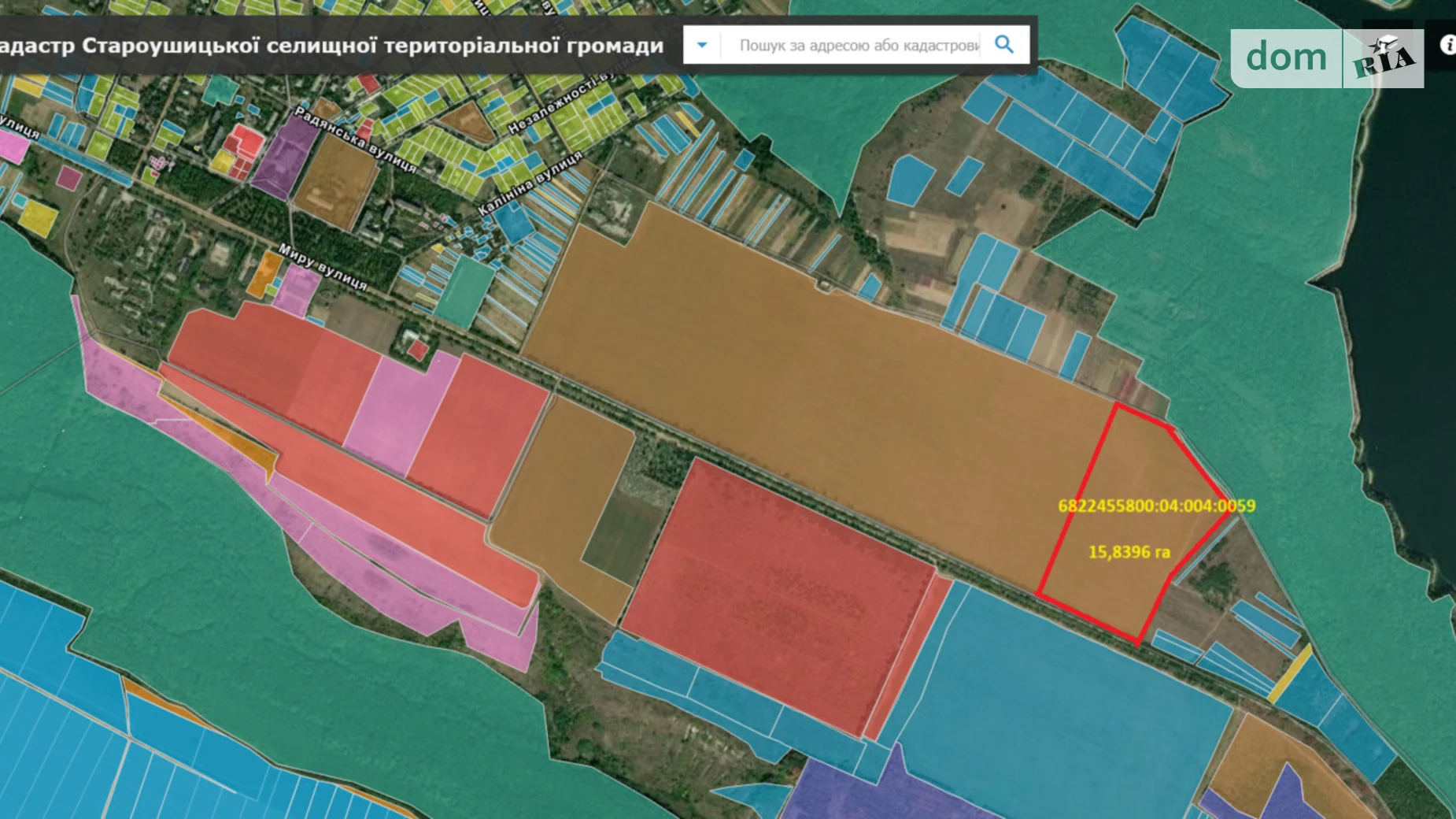Open the info icon beside the RIA logo
Screen dimensions: 1456x819
[1447, 45]
